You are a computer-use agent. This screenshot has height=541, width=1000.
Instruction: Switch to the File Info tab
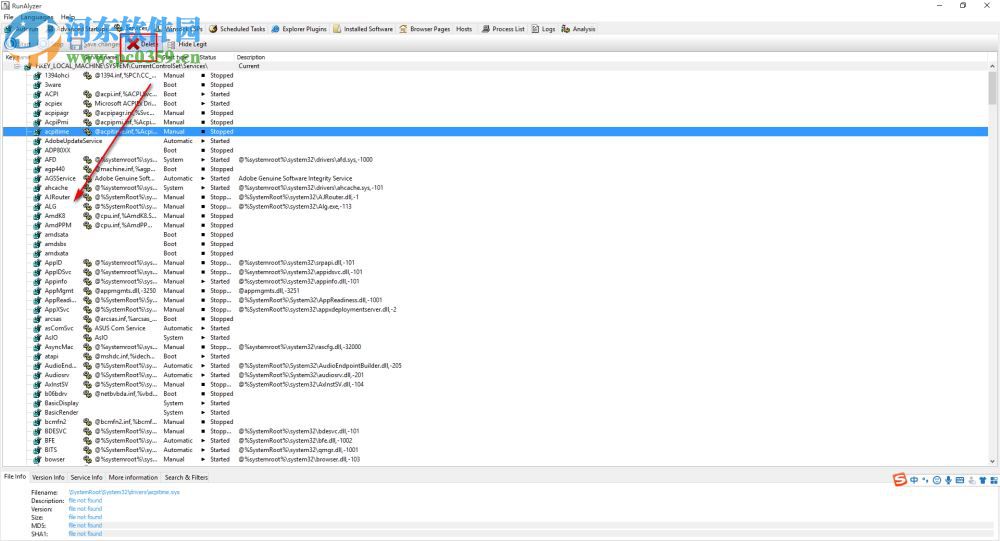point(15,477)
